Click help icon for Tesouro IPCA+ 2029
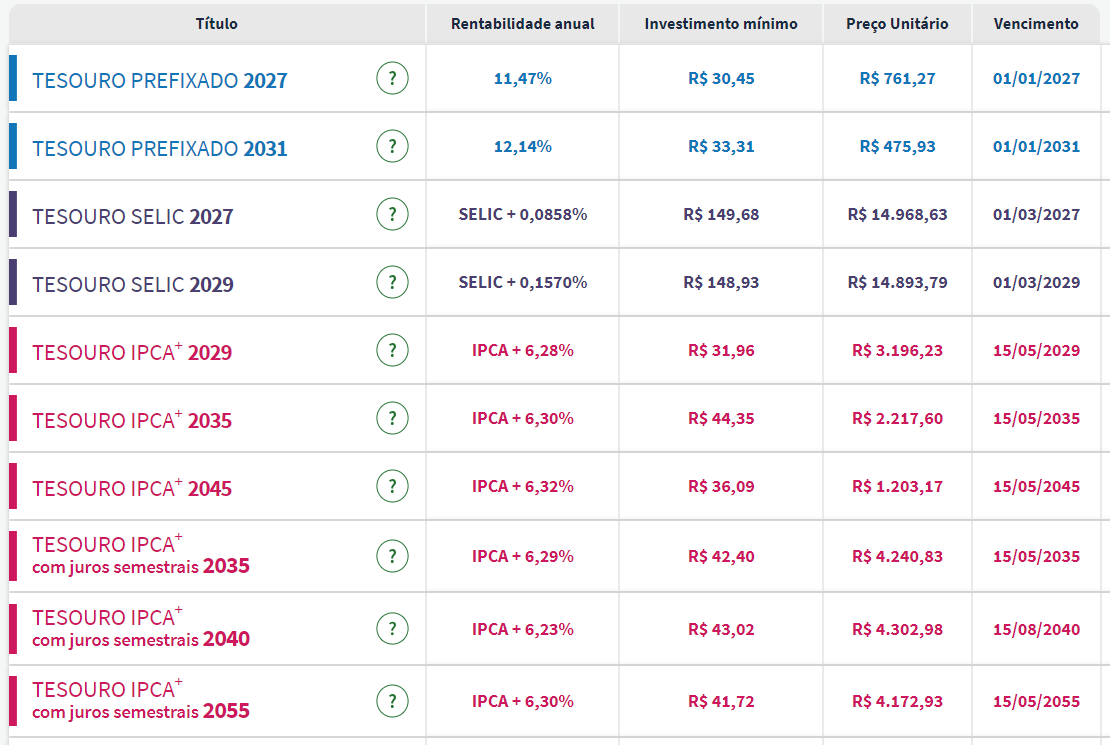The width and height of the screenshot is (1110, 745). coord(392,350)
